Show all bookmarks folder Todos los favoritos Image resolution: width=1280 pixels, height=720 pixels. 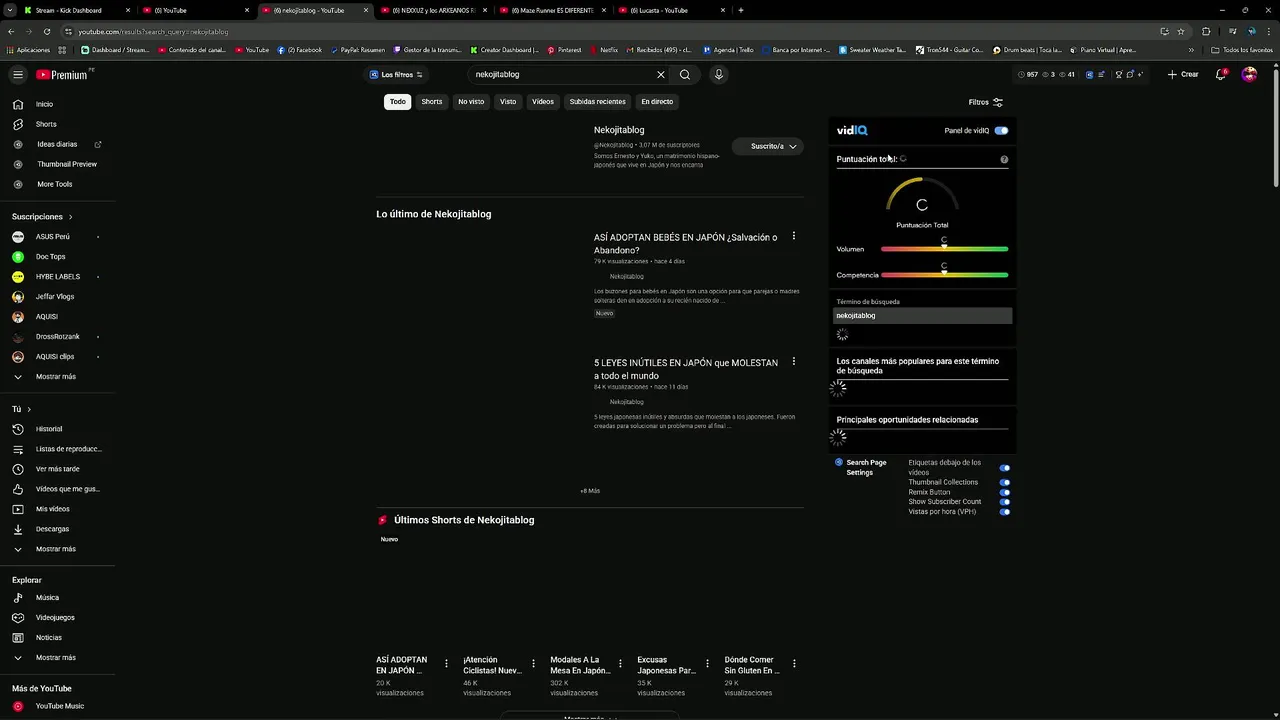1241,50
